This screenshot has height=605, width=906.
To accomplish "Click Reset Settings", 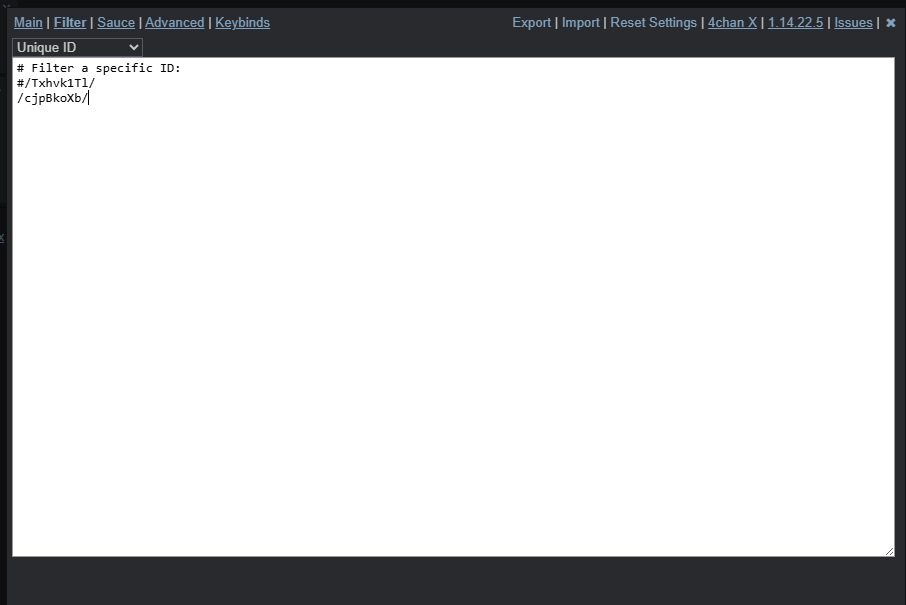I will point(653,23).
